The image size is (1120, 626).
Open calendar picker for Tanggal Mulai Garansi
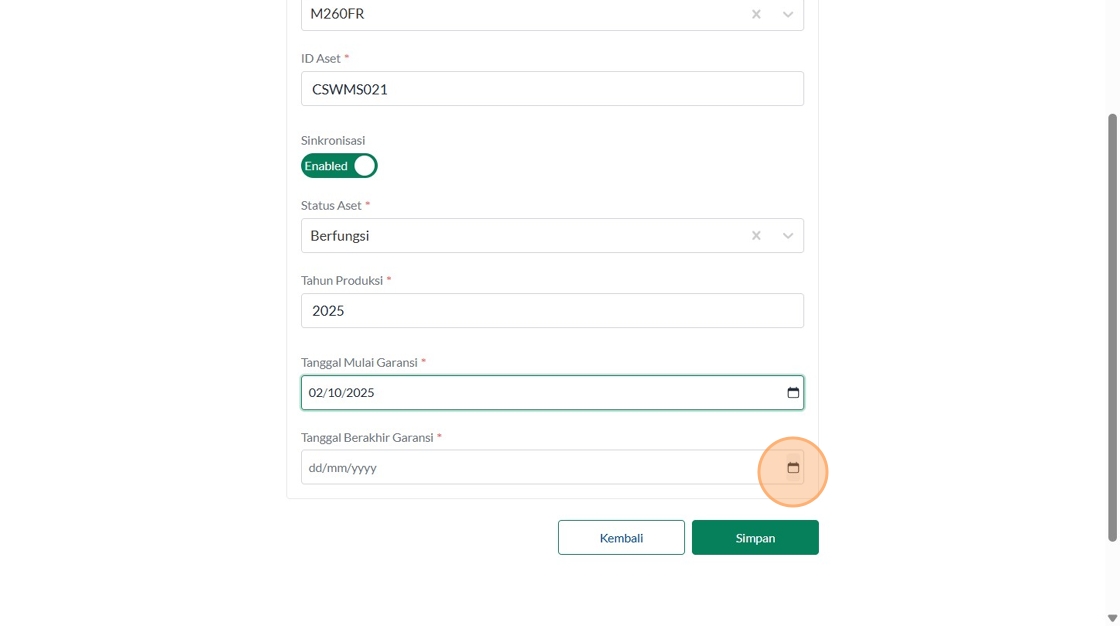point(793,393)
